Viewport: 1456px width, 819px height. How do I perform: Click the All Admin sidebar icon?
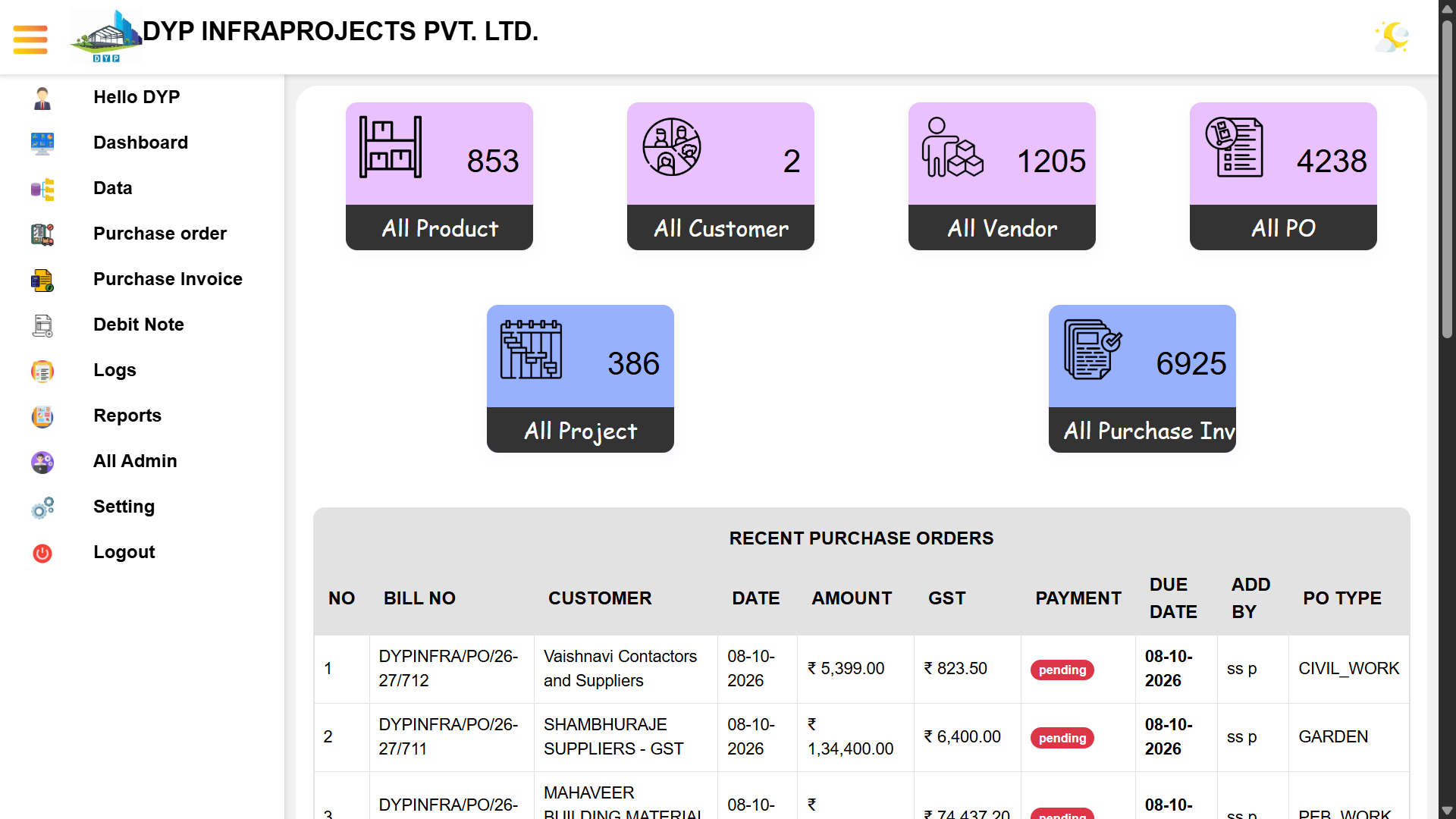(42, 462)
